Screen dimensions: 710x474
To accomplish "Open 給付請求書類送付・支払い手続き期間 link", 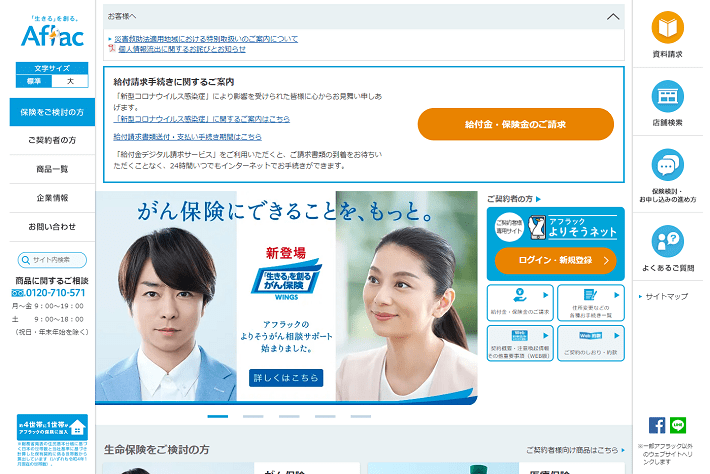I will pyautogui.click(x=187, y=137).
